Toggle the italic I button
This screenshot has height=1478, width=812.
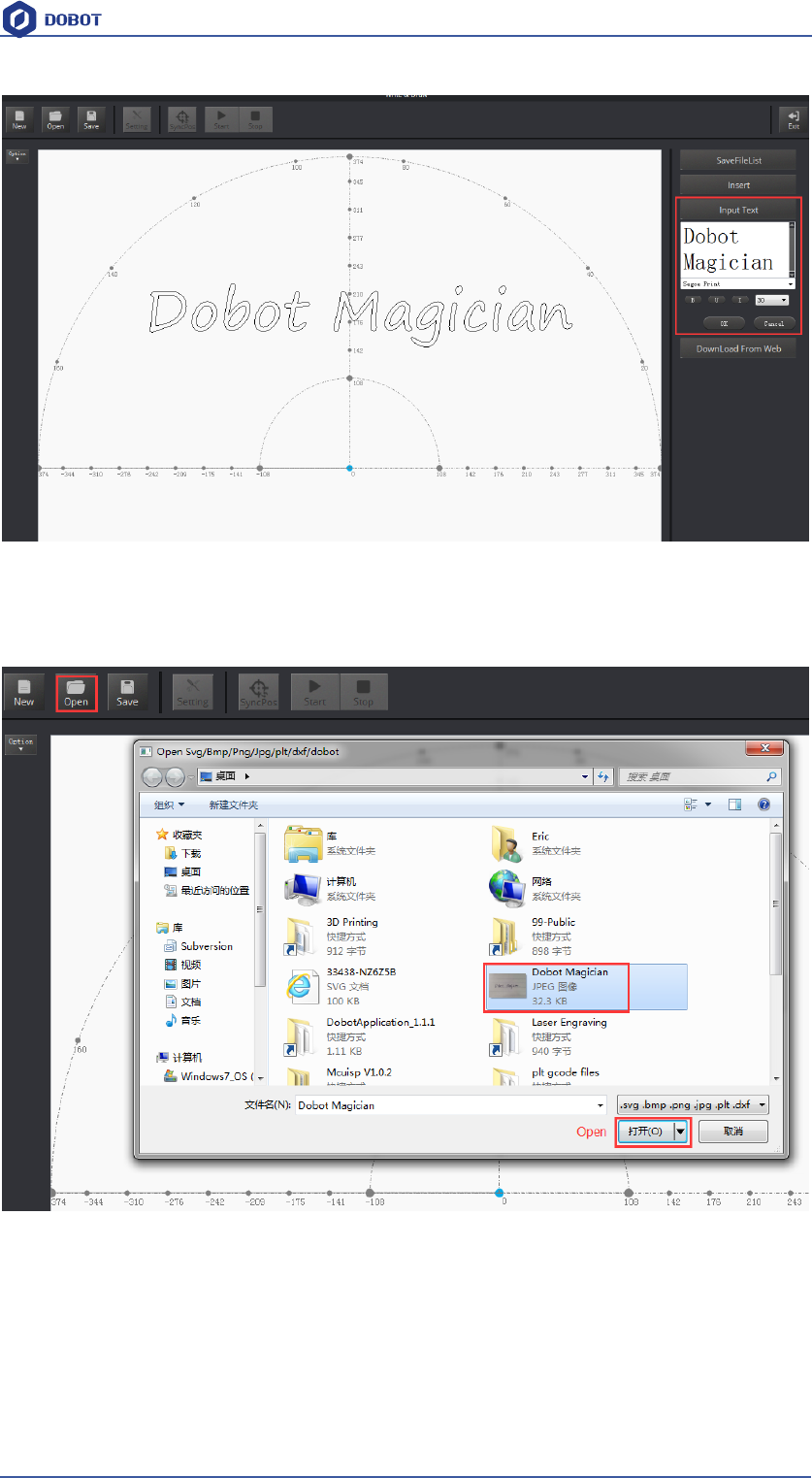[x=740, y=300]
